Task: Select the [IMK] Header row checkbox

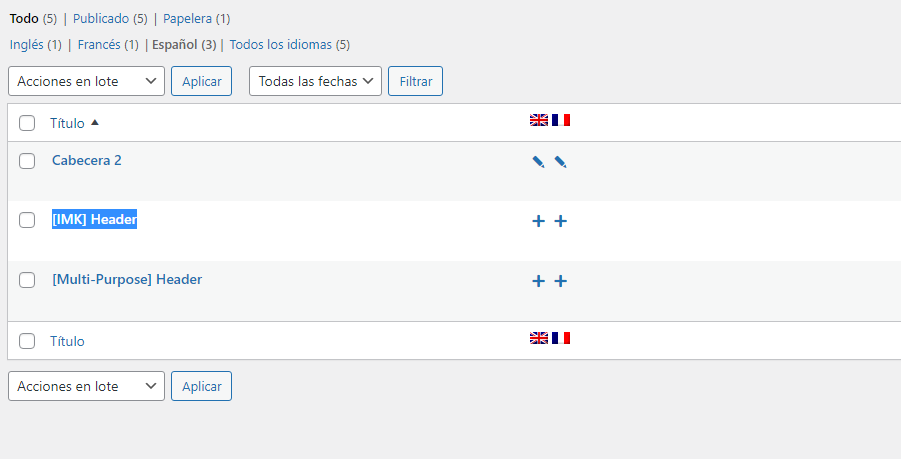Action: [x=27, y=220]
